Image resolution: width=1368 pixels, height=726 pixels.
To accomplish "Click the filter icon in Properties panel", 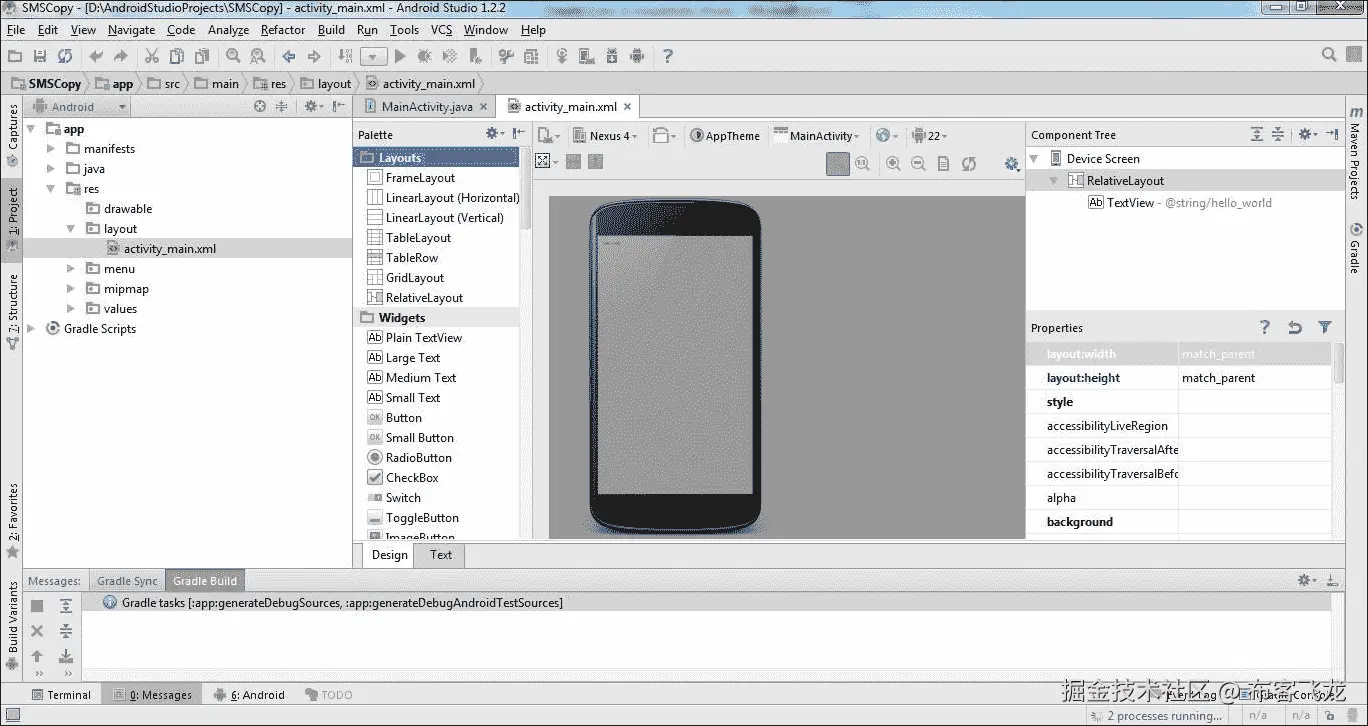I will click(x=1324, y=327).
